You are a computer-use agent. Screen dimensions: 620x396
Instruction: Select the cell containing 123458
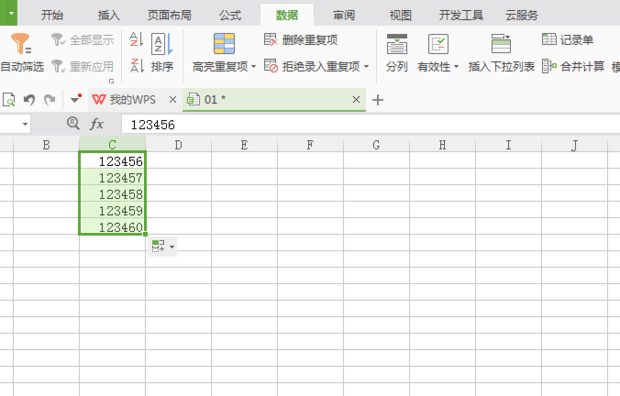coord(112,194)
